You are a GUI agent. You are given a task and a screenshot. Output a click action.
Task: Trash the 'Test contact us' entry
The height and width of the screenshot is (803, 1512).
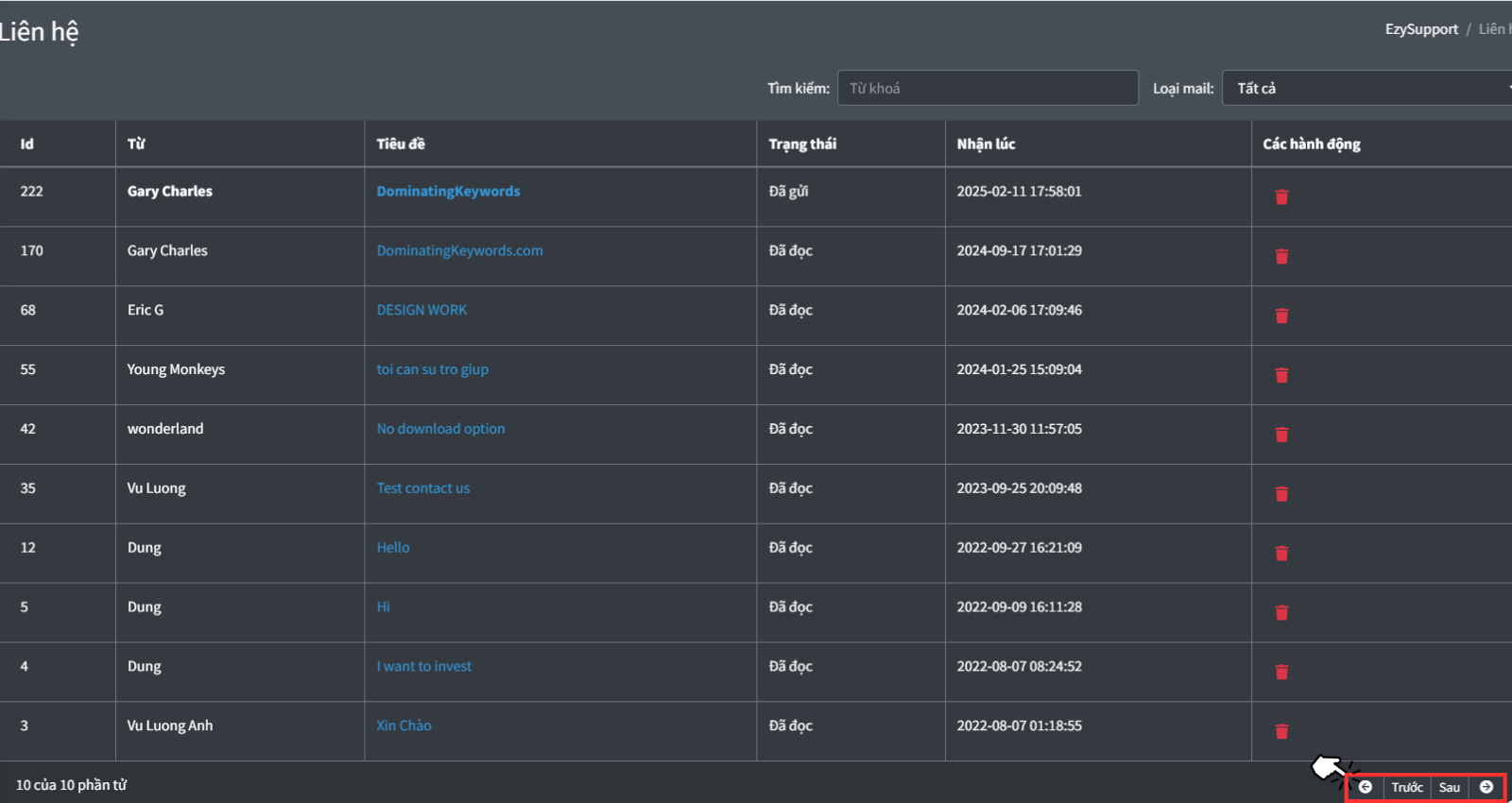click(x=1281, y=494)
